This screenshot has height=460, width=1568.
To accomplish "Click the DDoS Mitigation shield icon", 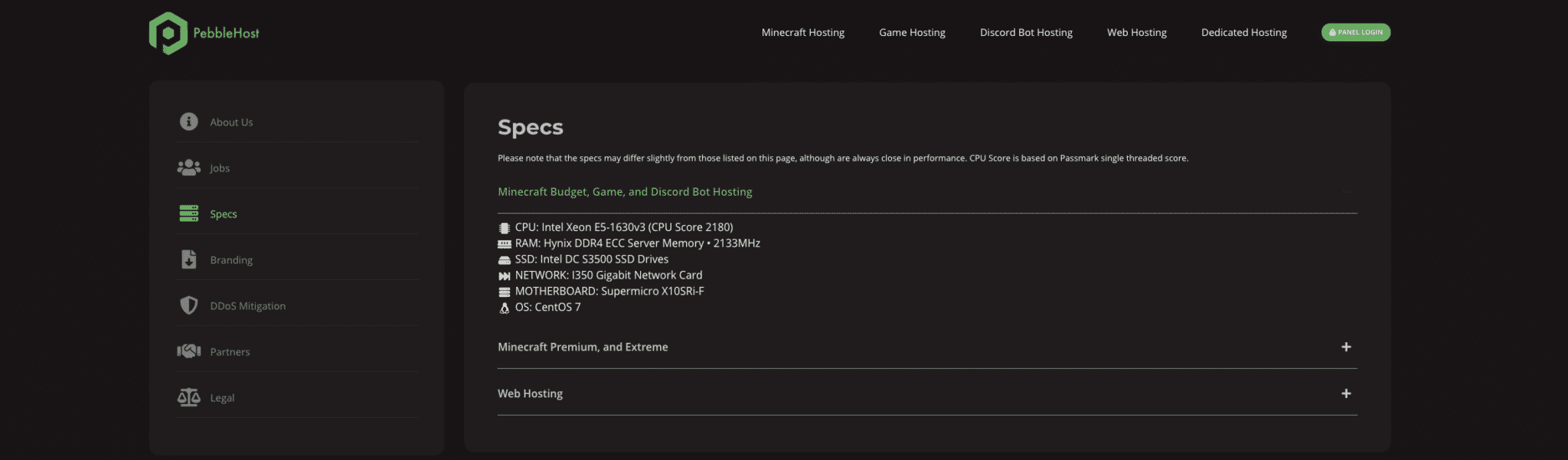I will [188, 305].
